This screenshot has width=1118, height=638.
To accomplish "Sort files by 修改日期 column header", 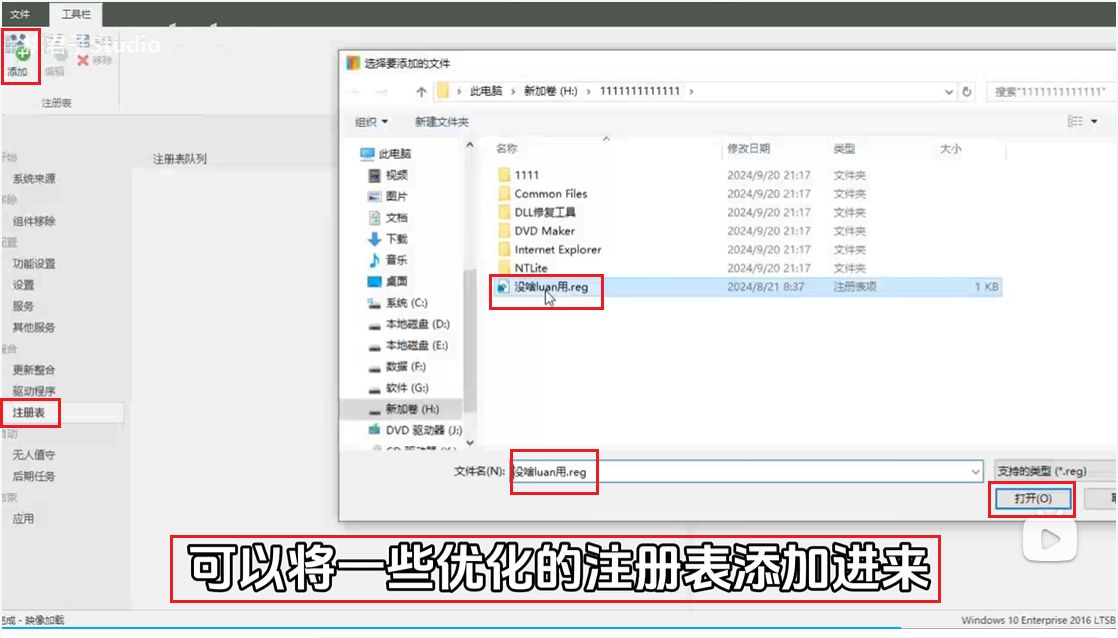I will [x=749, y=149].
